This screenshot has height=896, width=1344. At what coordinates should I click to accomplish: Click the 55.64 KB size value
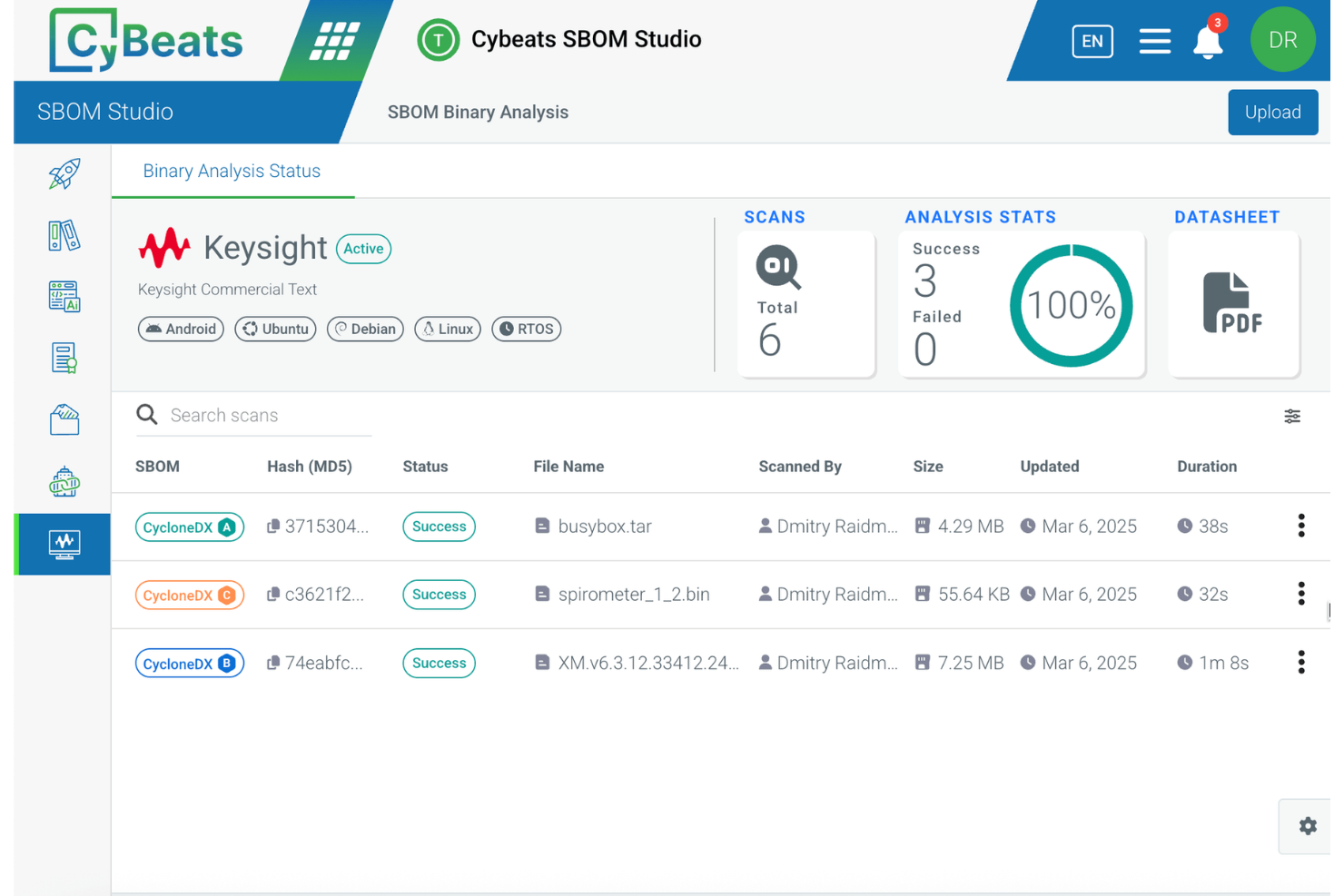pos(973,595)
